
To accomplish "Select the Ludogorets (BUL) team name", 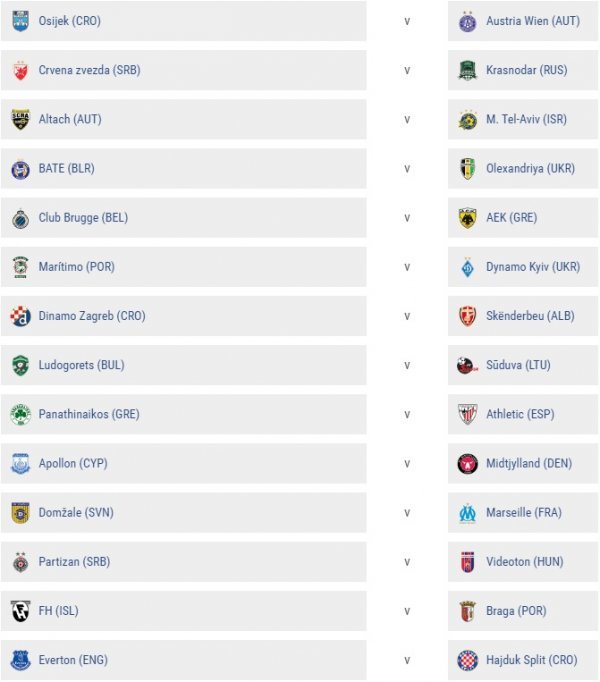I will [x=81, y=365].
